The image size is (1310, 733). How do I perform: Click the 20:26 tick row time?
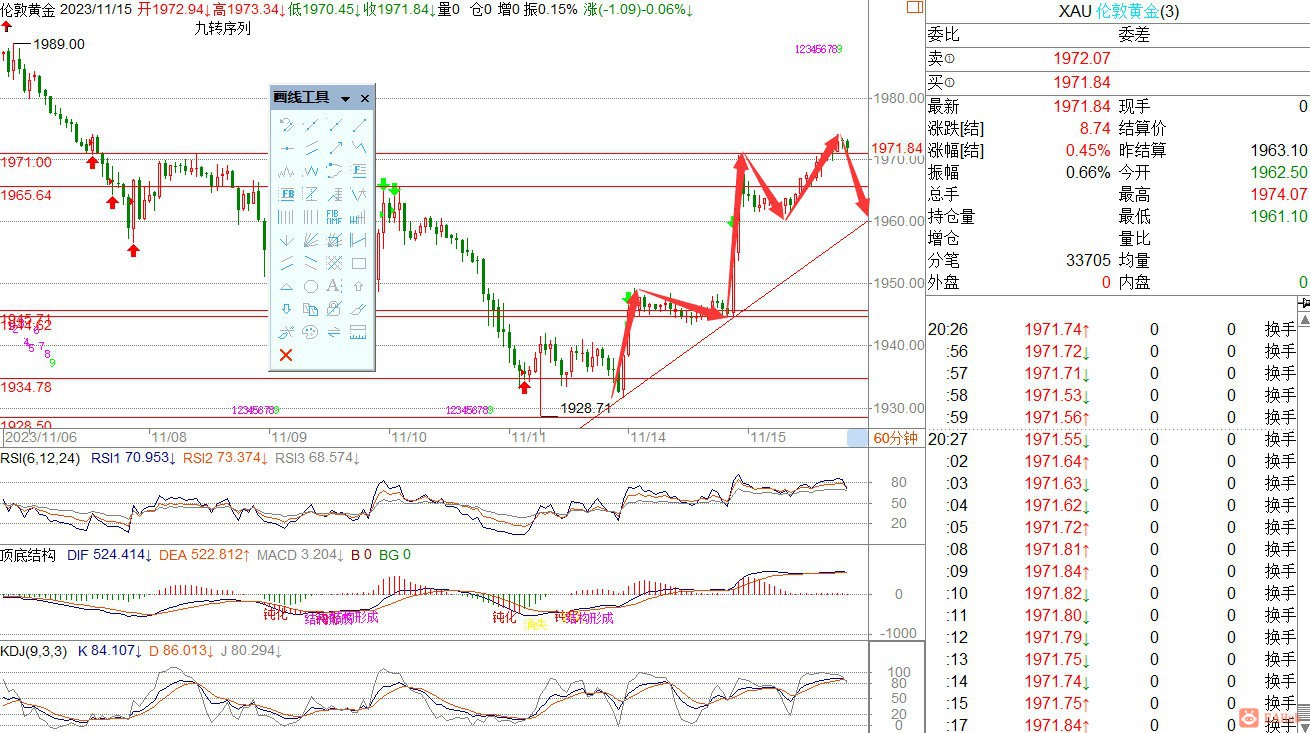[x=948, y=329]
